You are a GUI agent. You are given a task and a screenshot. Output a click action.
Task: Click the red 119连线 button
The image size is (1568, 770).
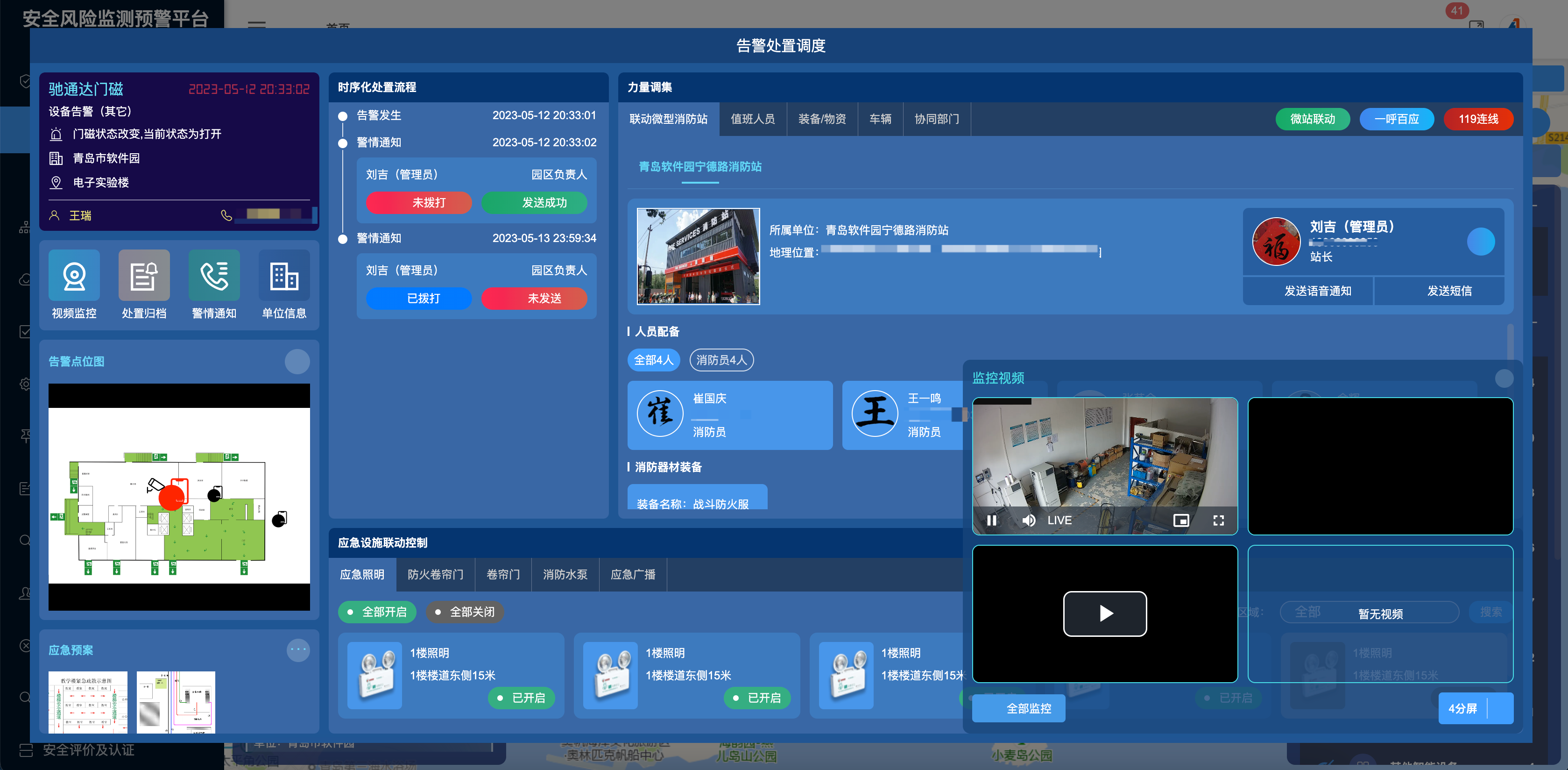[x=1478, y=119]
